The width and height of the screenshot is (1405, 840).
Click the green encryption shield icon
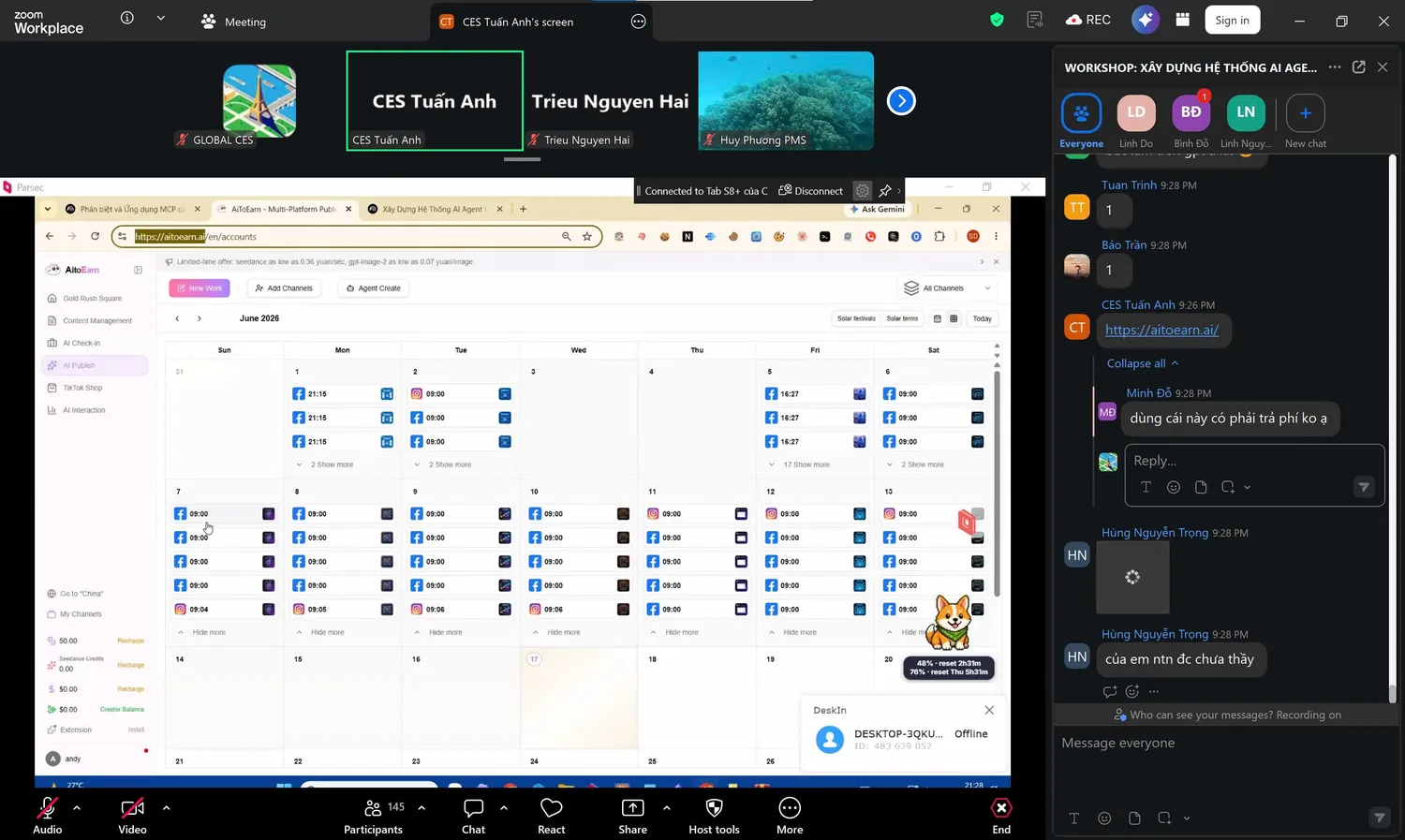point(997,20)
